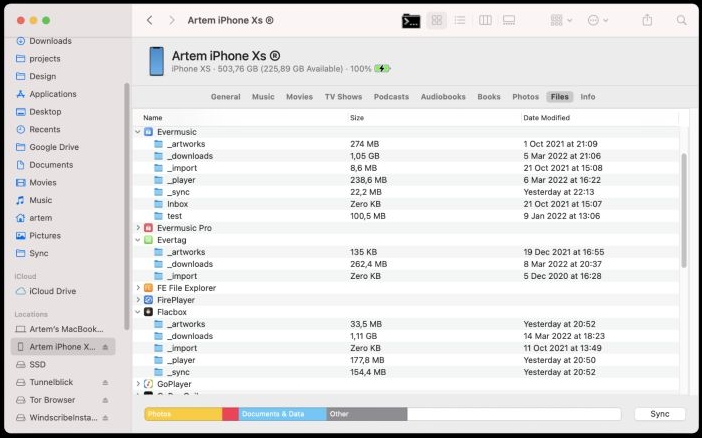Switch to list view mode
The image size is (702, 438).
[x=460, y=20]
